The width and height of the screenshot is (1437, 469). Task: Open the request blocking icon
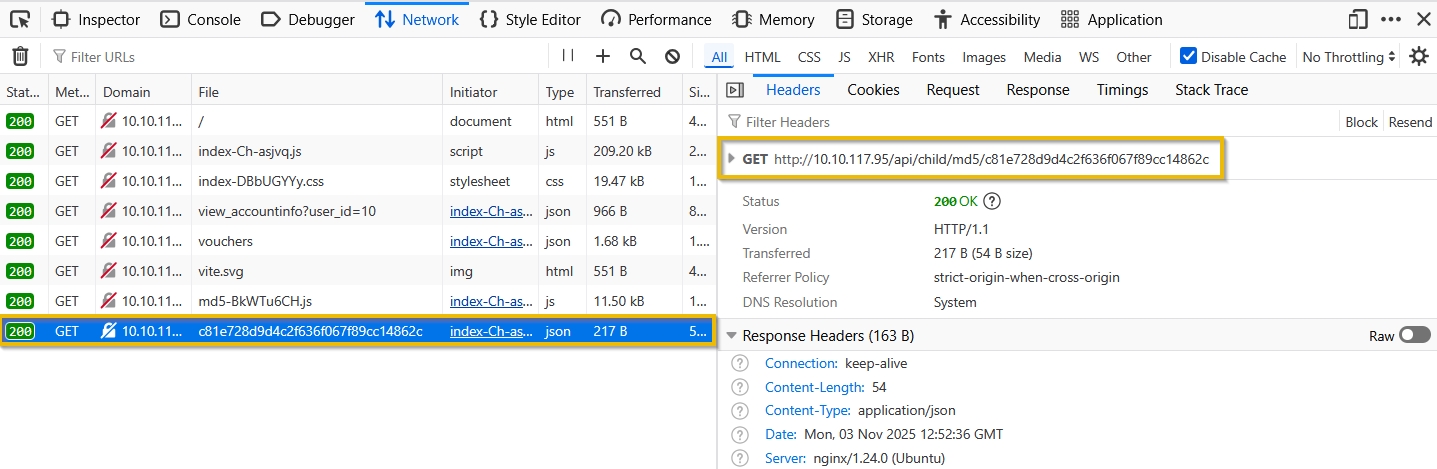point(673,57)
